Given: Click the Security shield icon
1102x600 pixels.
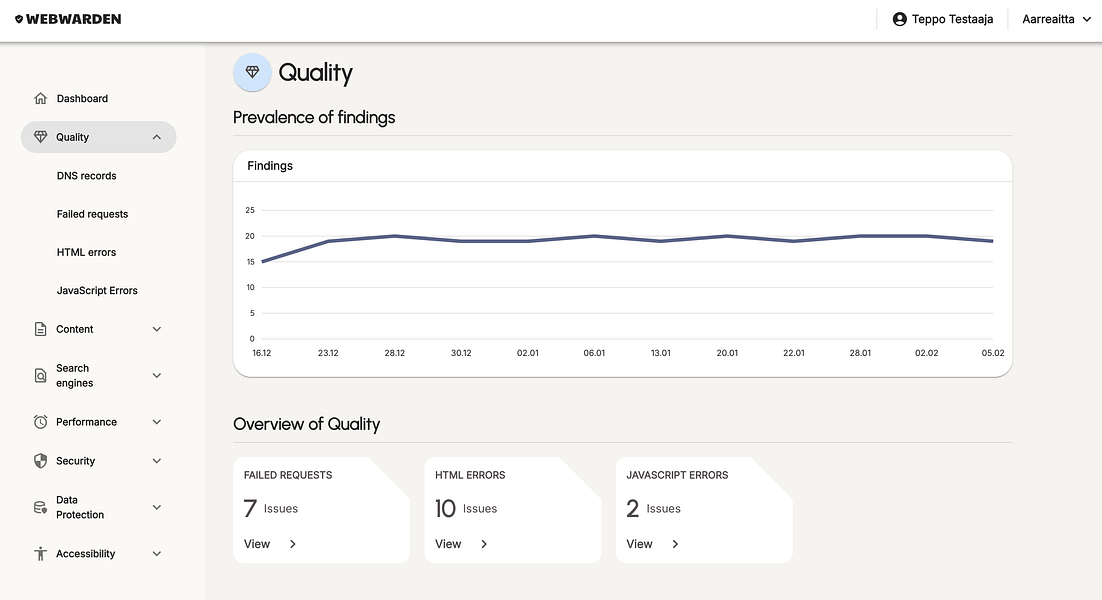Looking at the screenshot, I should [x=41, y=461].
